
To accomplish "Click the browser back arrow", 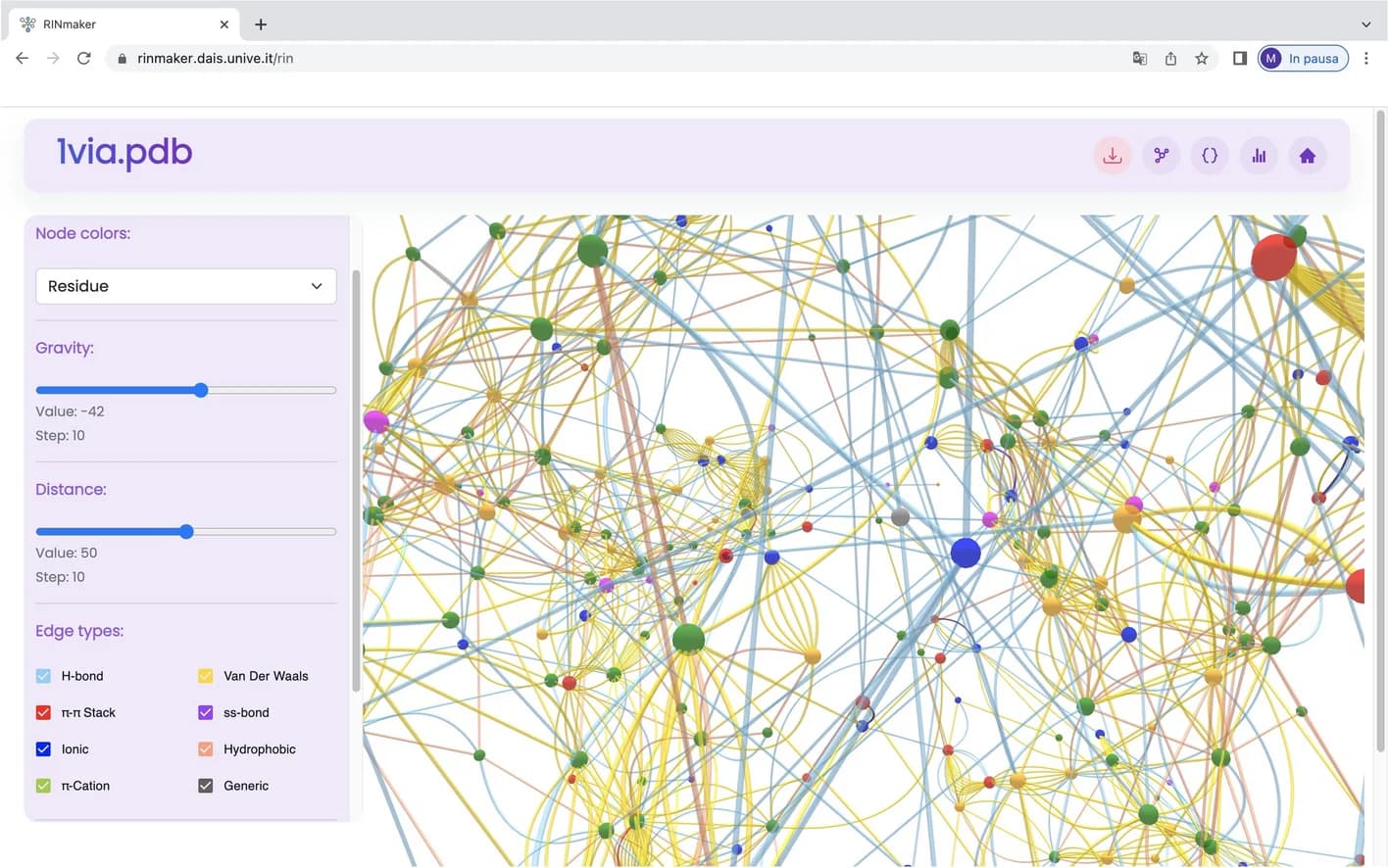I will click(x=22, y=58).
